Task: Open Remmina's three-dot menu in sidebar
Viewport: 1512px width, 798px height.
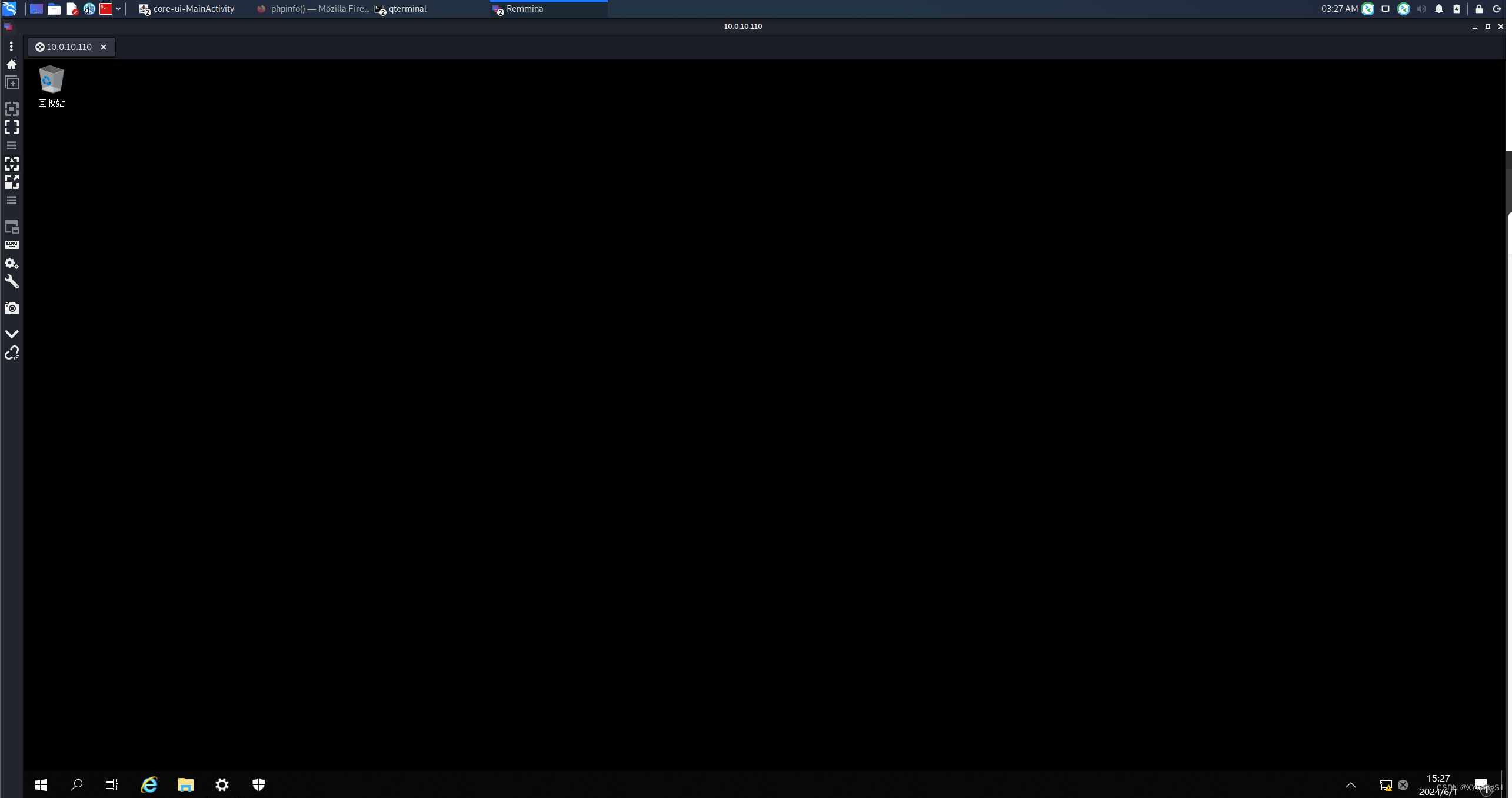Action: coord(11,46)
